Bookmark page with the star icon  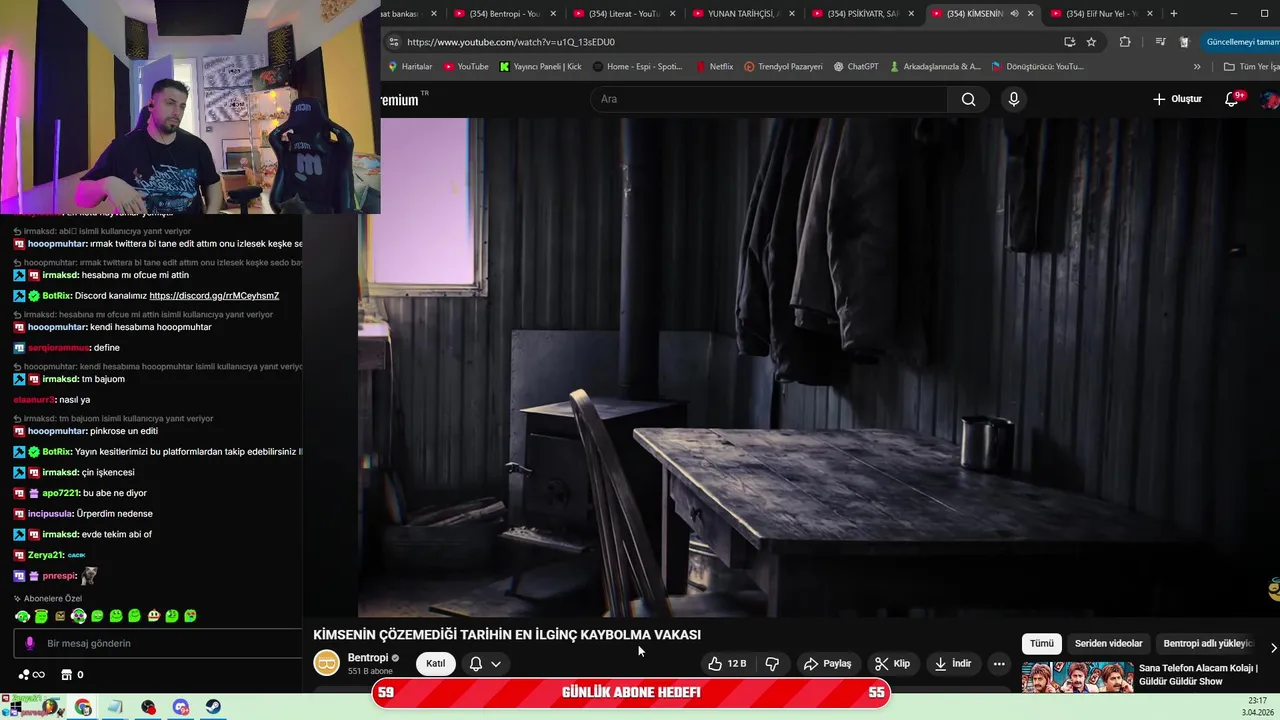(1091, 42)
